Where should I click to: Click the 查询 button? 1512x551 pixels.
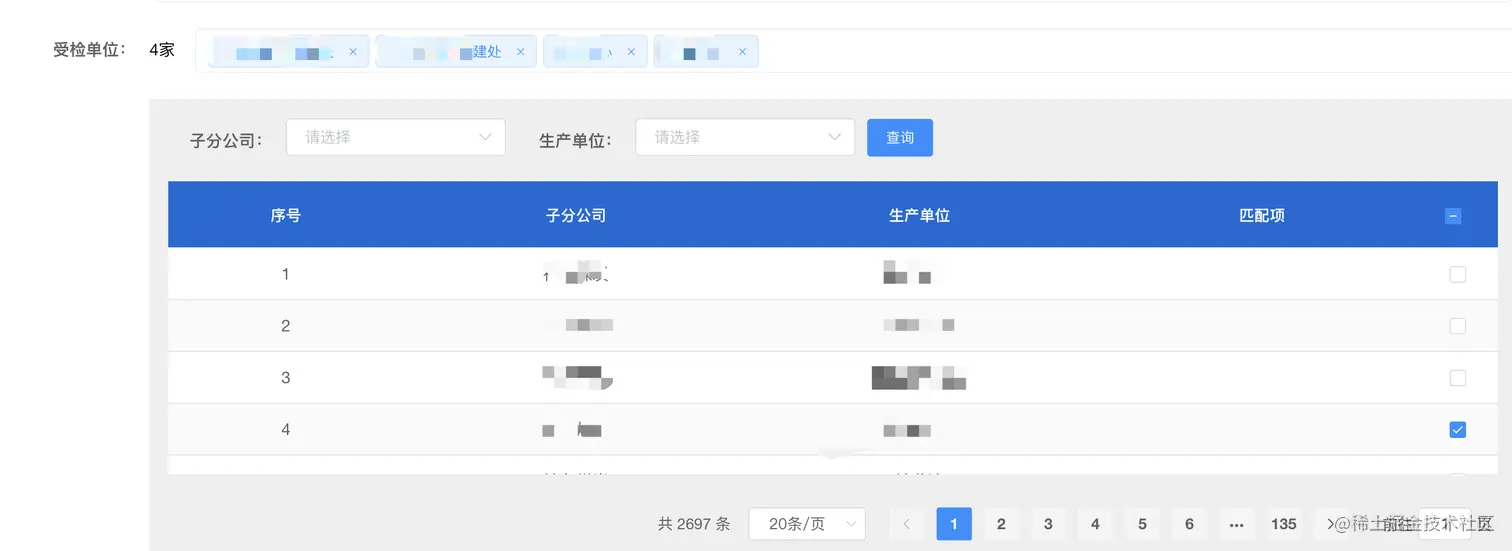point(900,137)
